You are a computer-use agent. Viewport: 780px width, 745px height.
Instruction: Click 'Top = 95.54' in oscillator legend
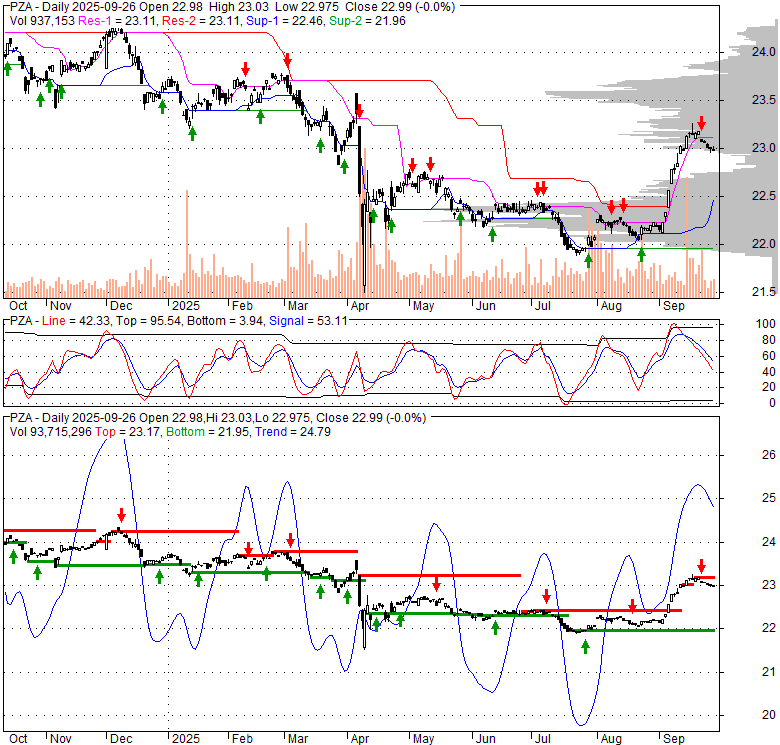[148, 321]
